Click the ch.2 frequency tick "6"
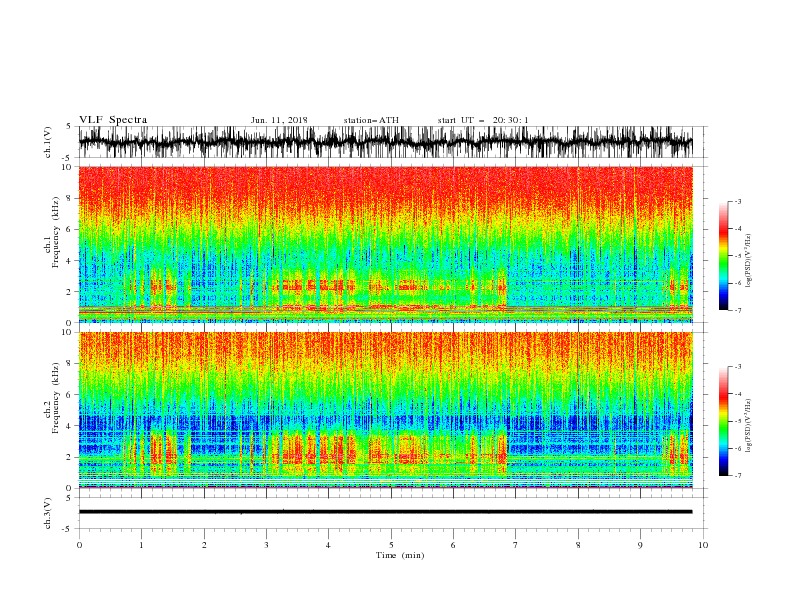792x612 pixels. click(70, 395)
